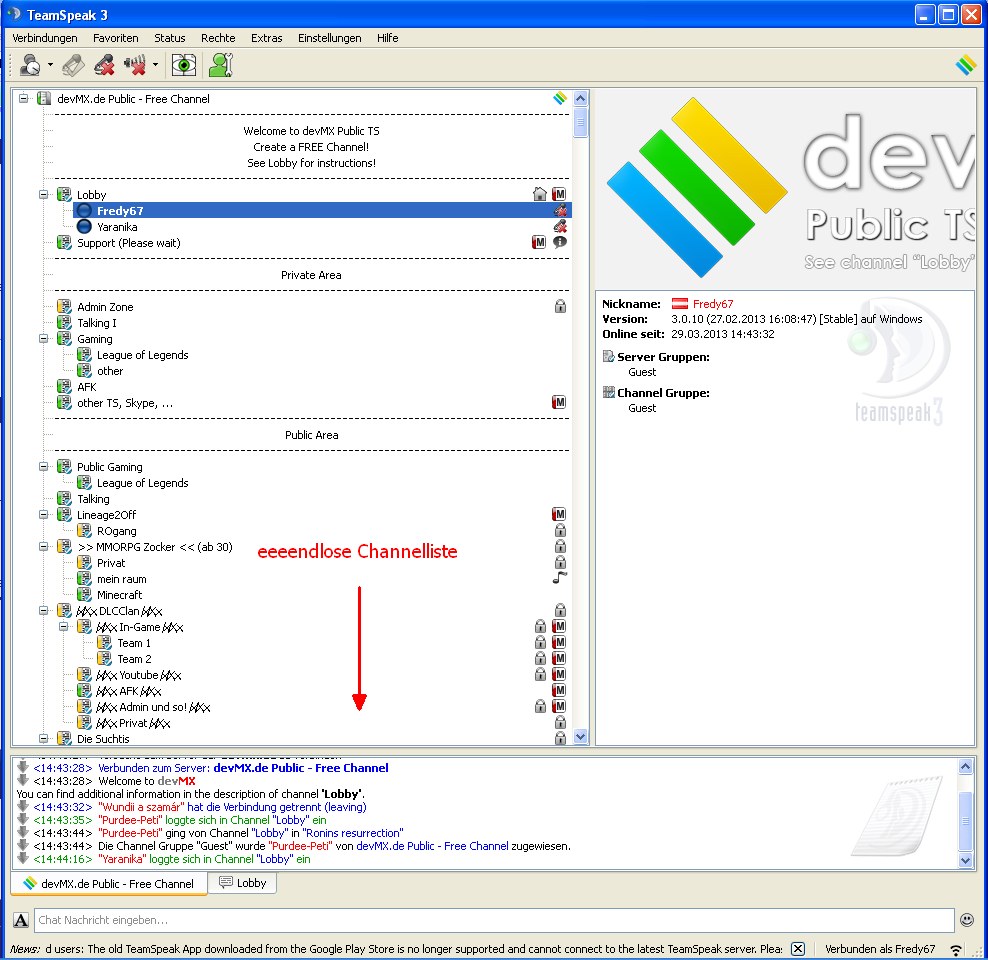Open the Hilfe menu

[388, 38]
